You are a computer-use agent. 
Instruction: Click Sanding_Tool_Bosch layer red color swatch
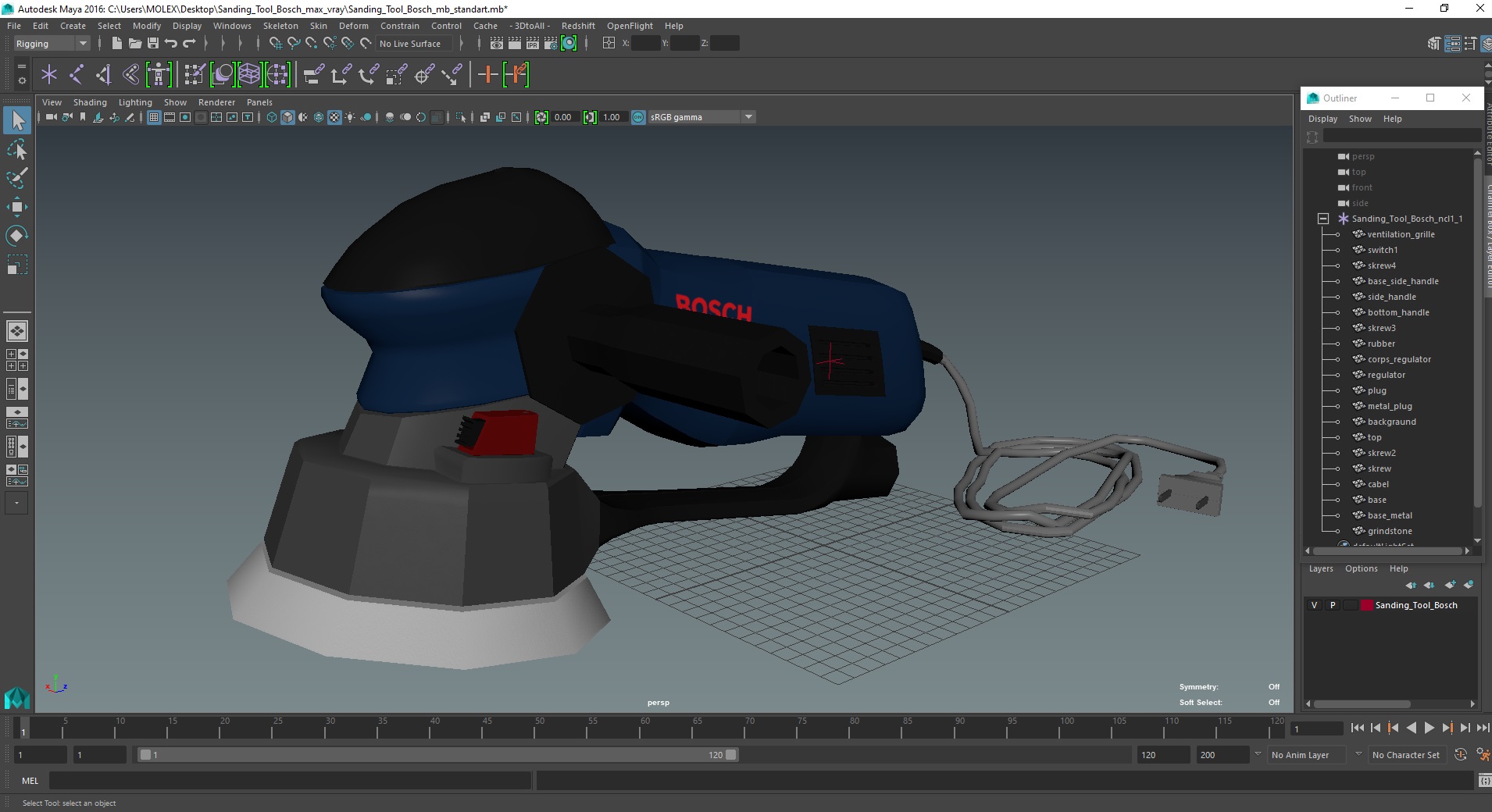click(x=1366, y=605)
